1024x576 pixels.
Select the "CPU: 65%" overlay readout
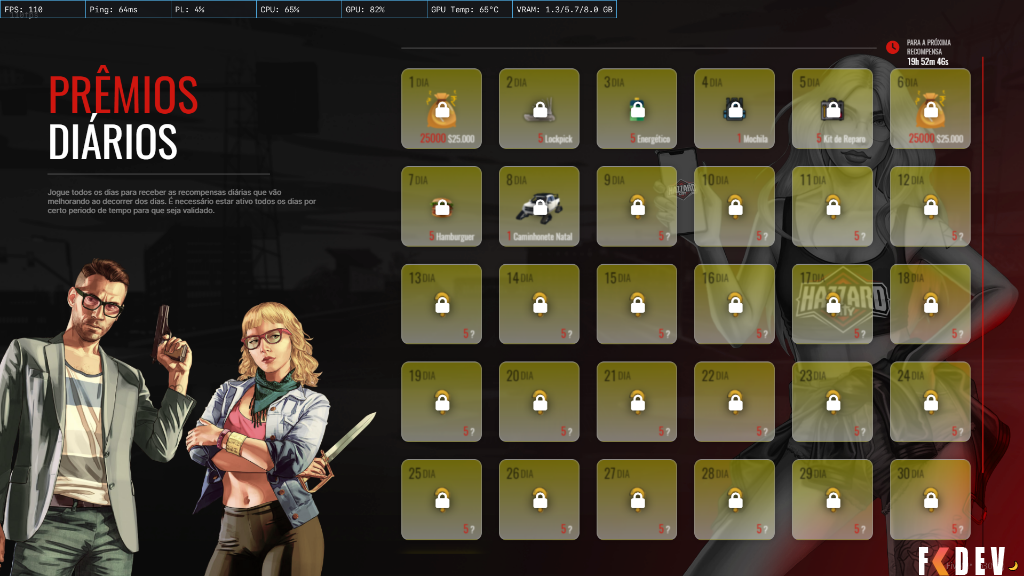pyautogui.click(x=280, y=9)
